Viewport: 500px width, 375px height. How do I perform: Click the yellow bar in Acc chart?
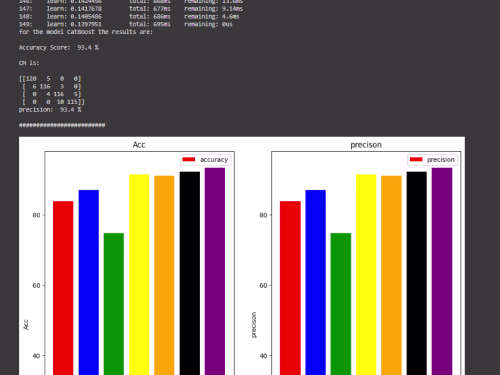pos(139,275)
